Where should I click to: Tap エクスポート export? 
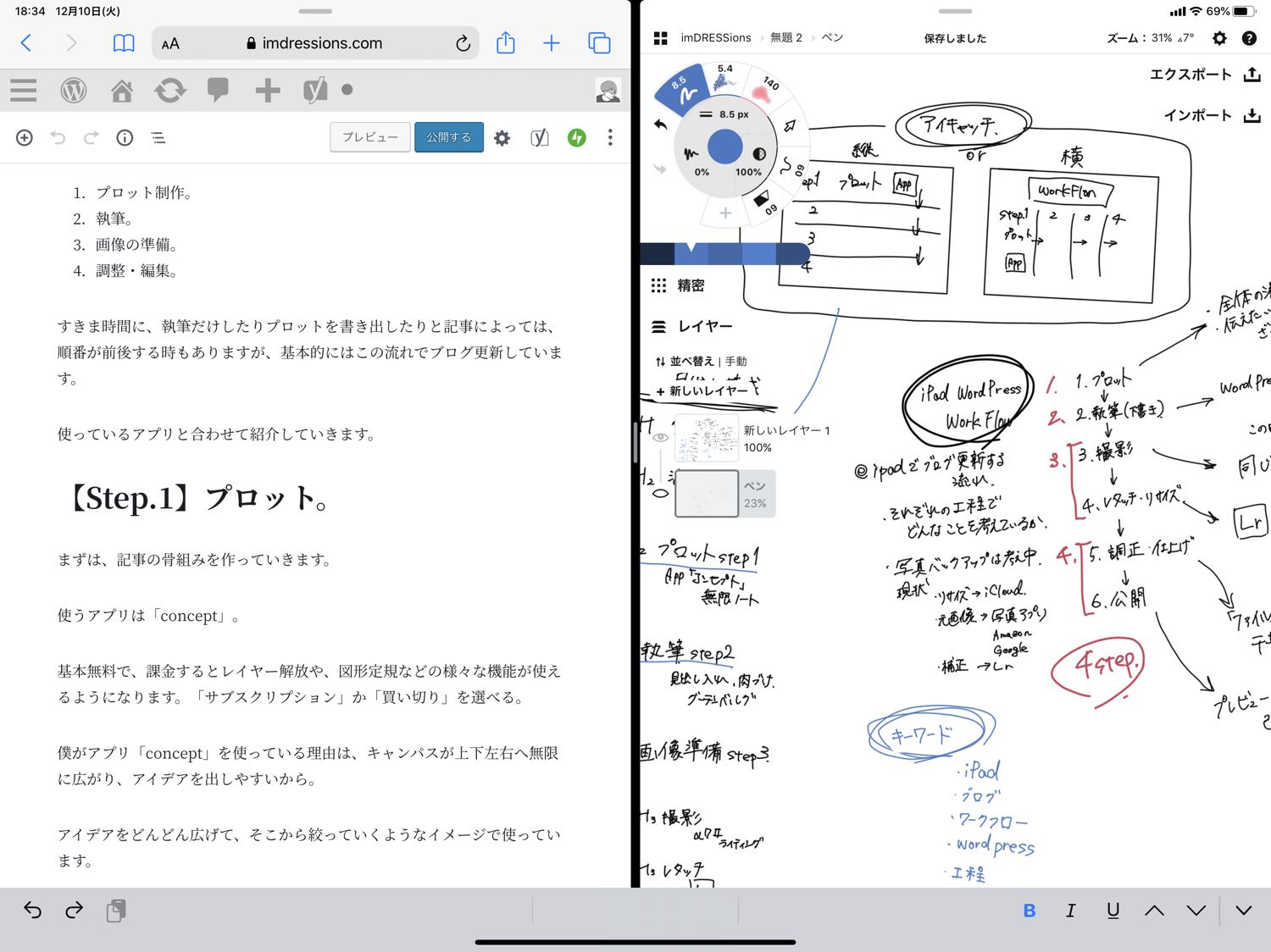1205,75
